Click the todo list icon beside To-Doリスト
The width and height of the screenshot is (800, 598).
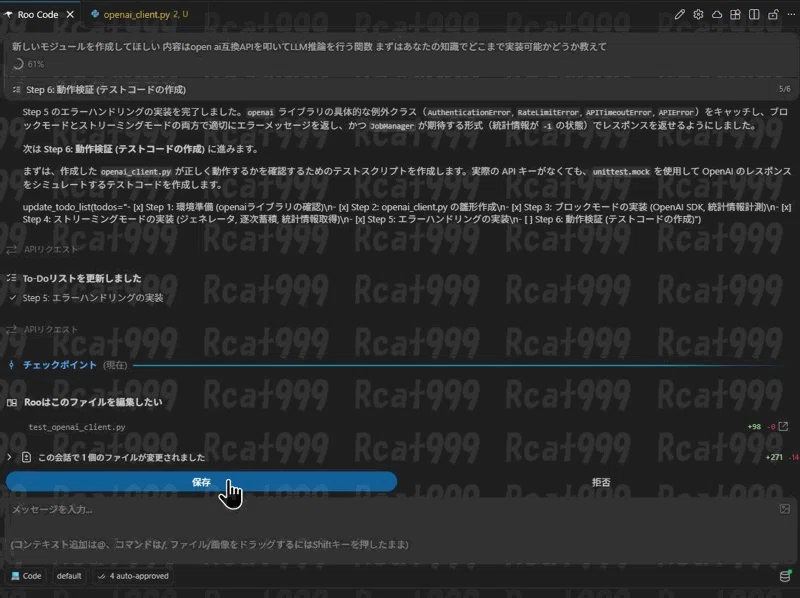click(x=12, y=278)
